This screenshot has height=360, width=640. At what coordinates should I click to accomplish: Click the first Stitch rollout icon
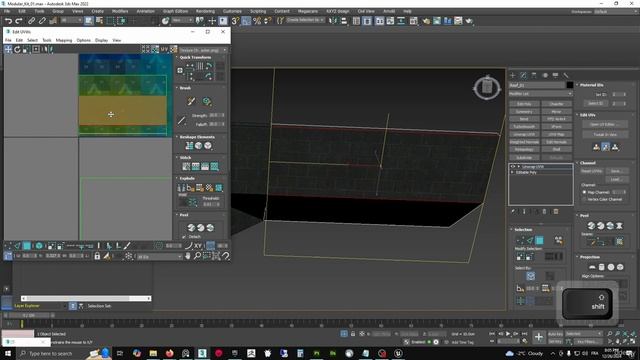pos(186,167)
